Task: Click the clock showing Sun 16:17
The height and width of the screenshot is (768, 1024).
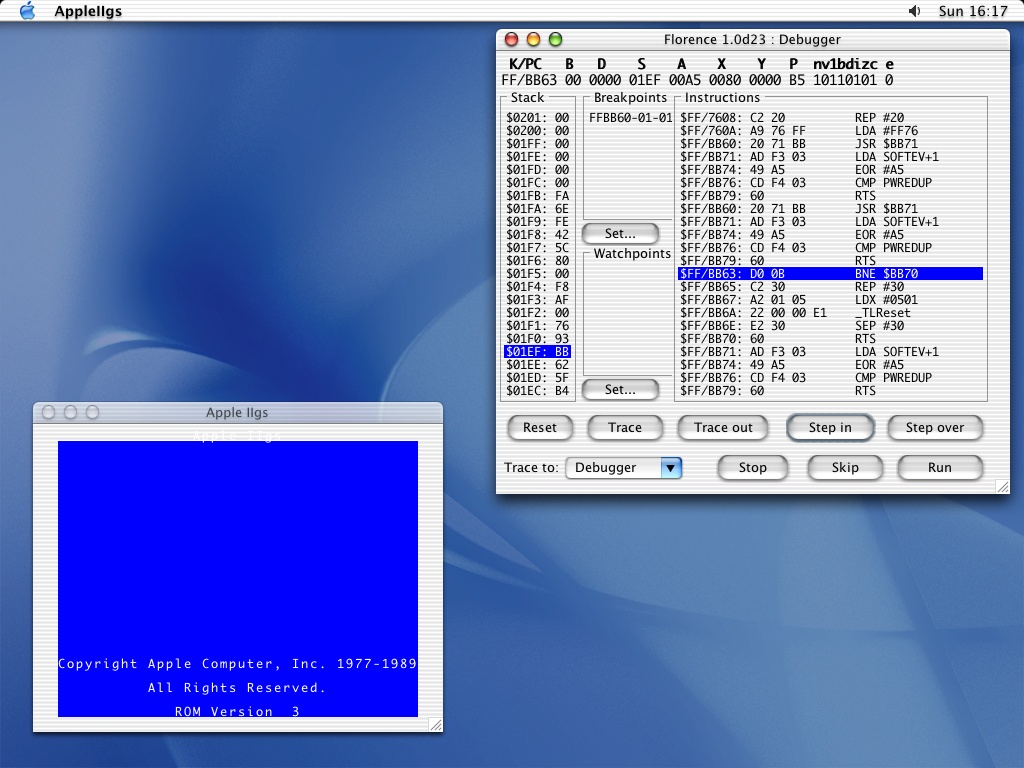Action: 973,11
